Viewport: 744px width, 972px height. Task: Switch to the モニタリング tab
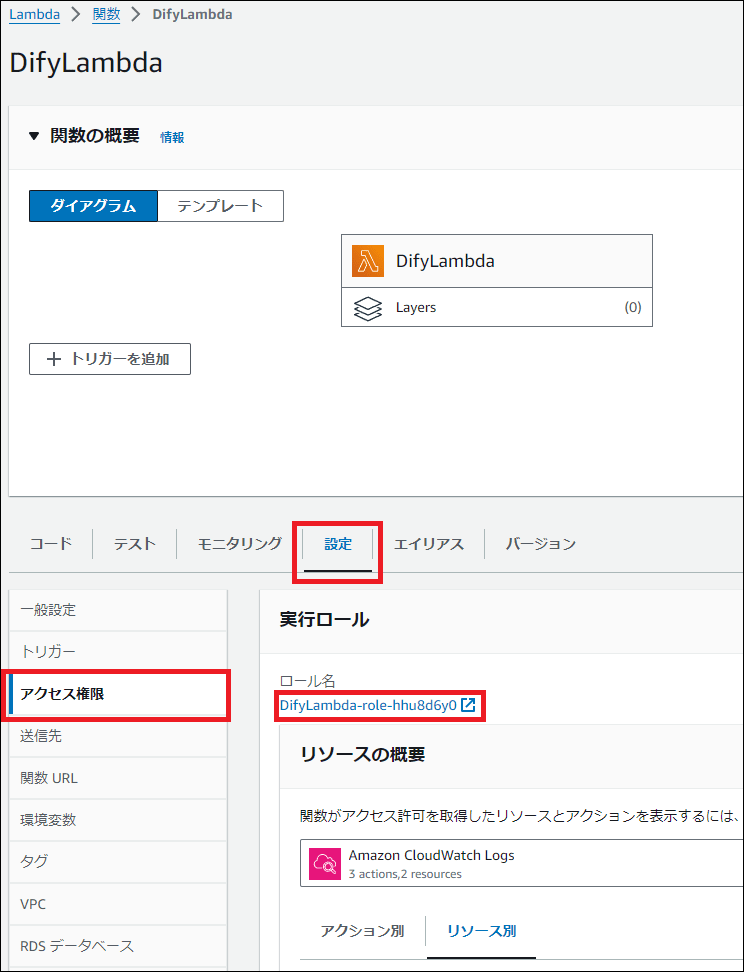pyautogui.click(x=239, y=544)
